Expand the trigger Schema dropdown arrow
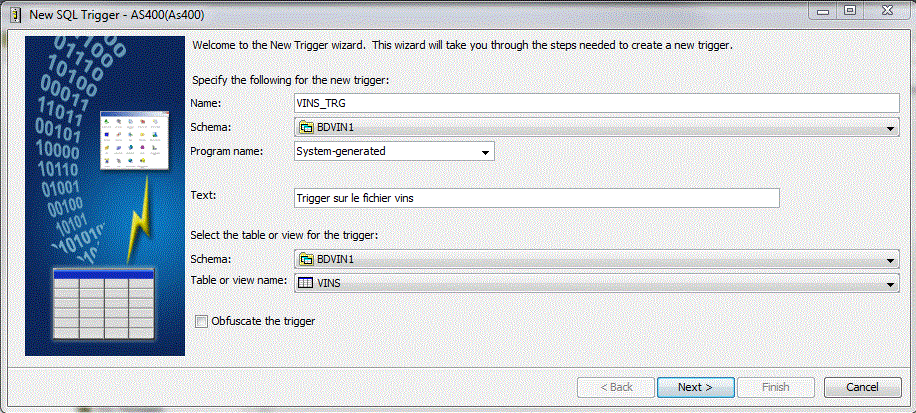The height and width of the screenshot is (413, 916). coord(891,128)
